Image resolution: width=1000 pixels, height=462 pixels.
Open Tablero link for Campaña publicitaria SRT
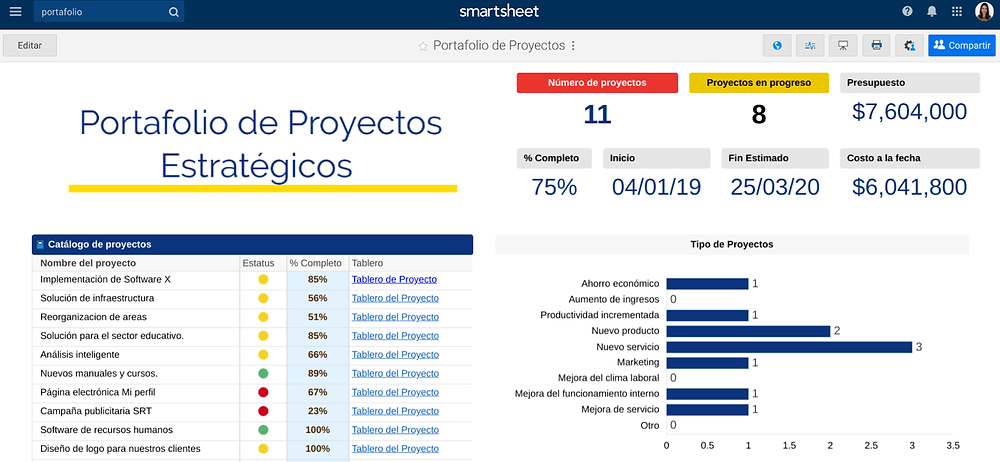coord(395,411)
